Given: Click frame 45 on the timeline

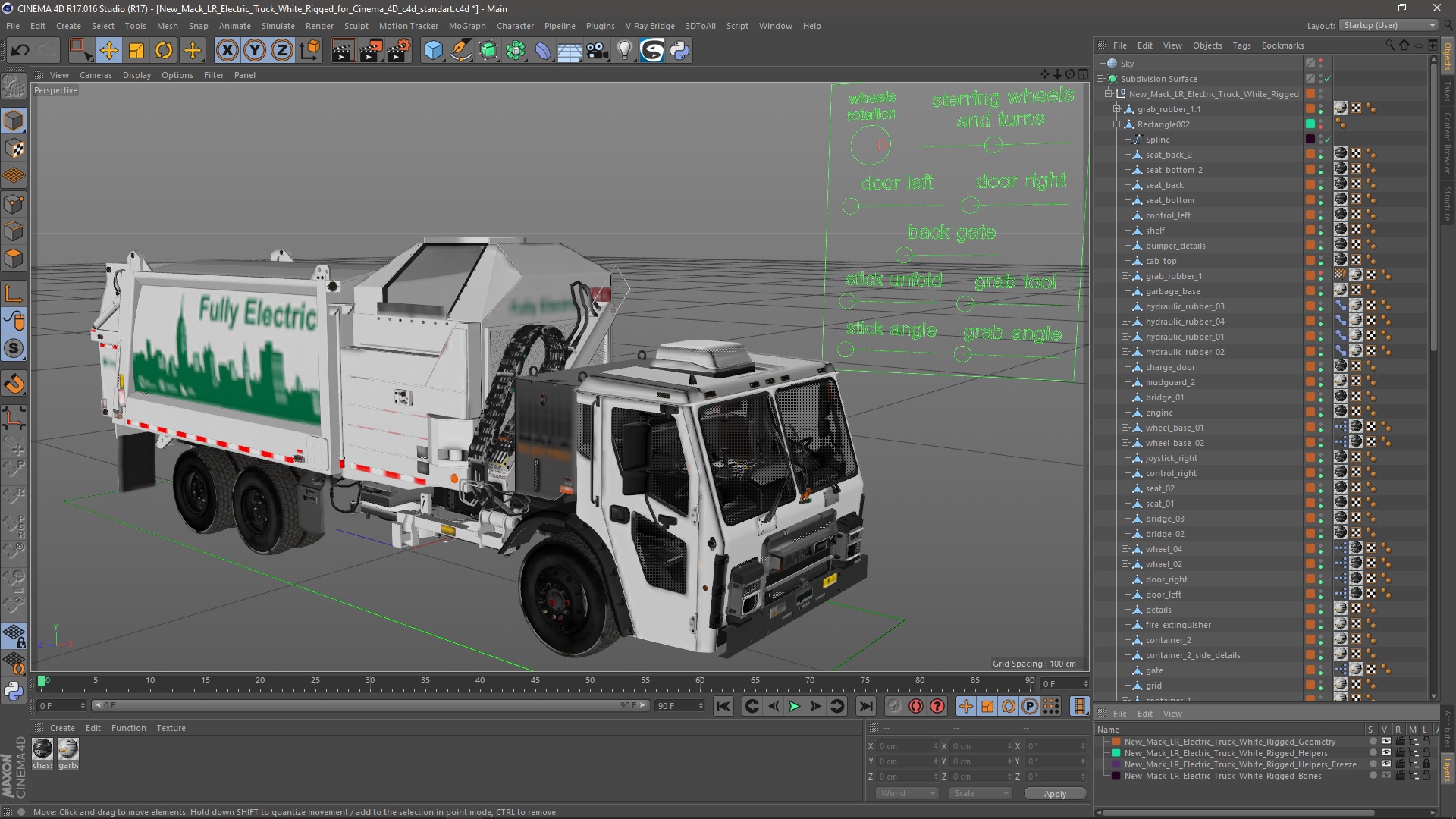Looking at the screenshot, I should pos(535,681).
